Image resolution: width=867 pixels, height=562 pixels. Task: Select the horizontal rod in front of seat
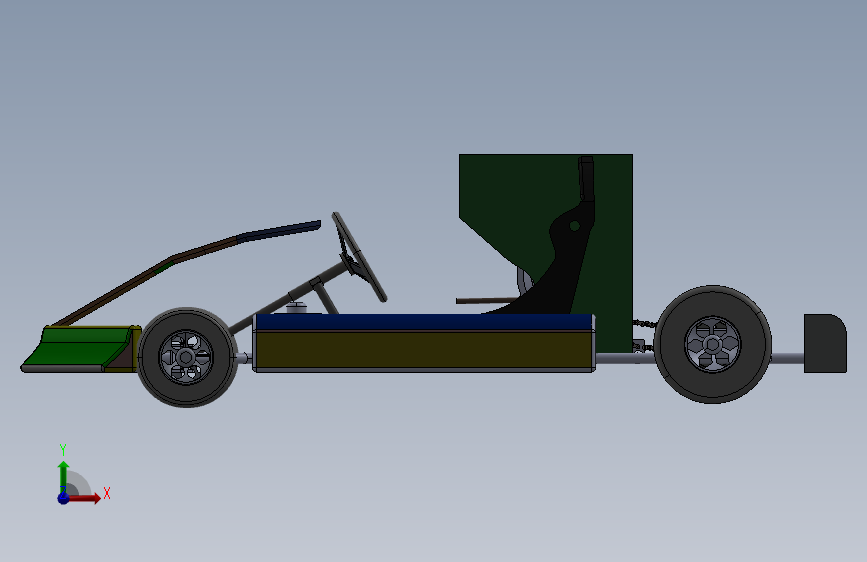(487, 301)
